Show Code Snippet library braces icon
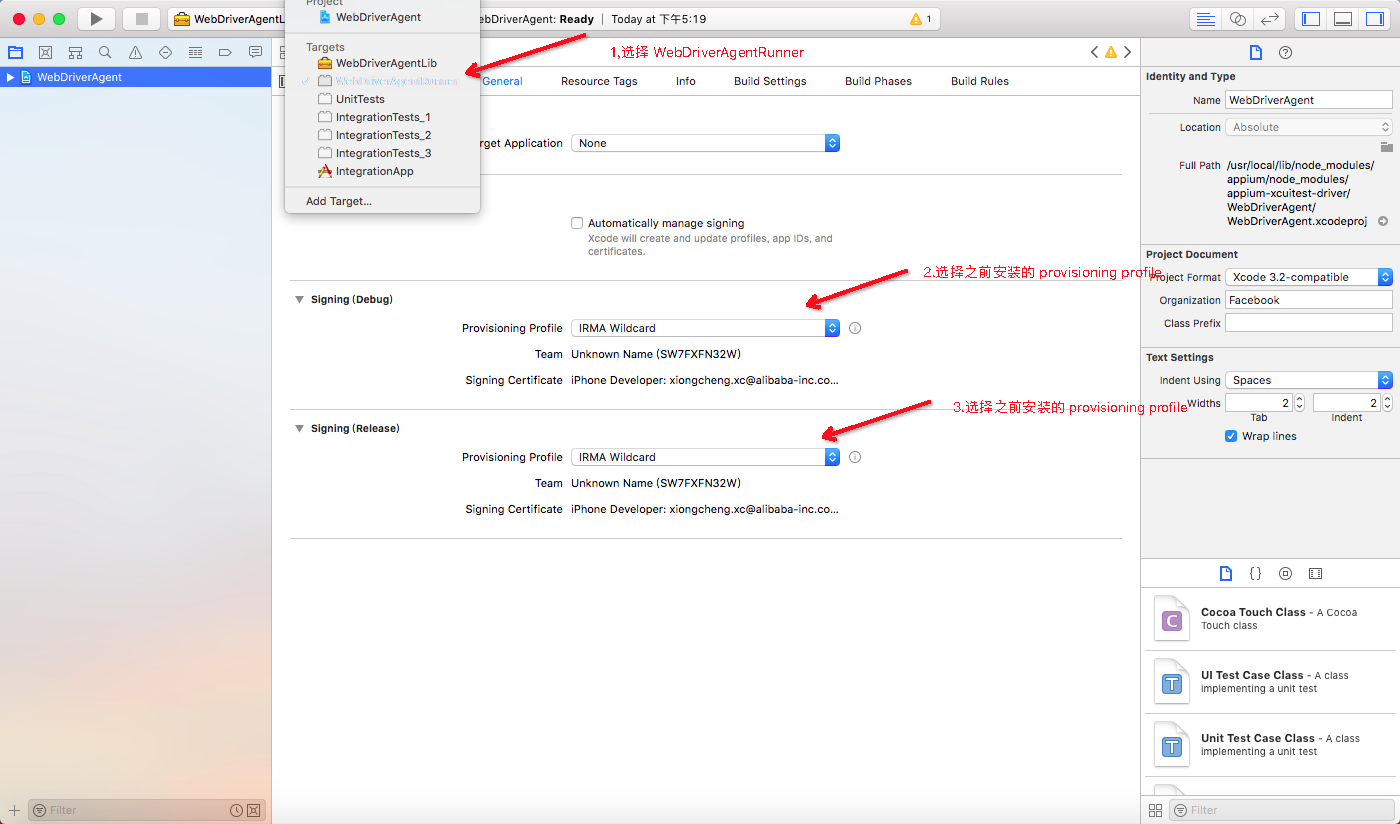 pyautogui.click(x=1256, y=573)
